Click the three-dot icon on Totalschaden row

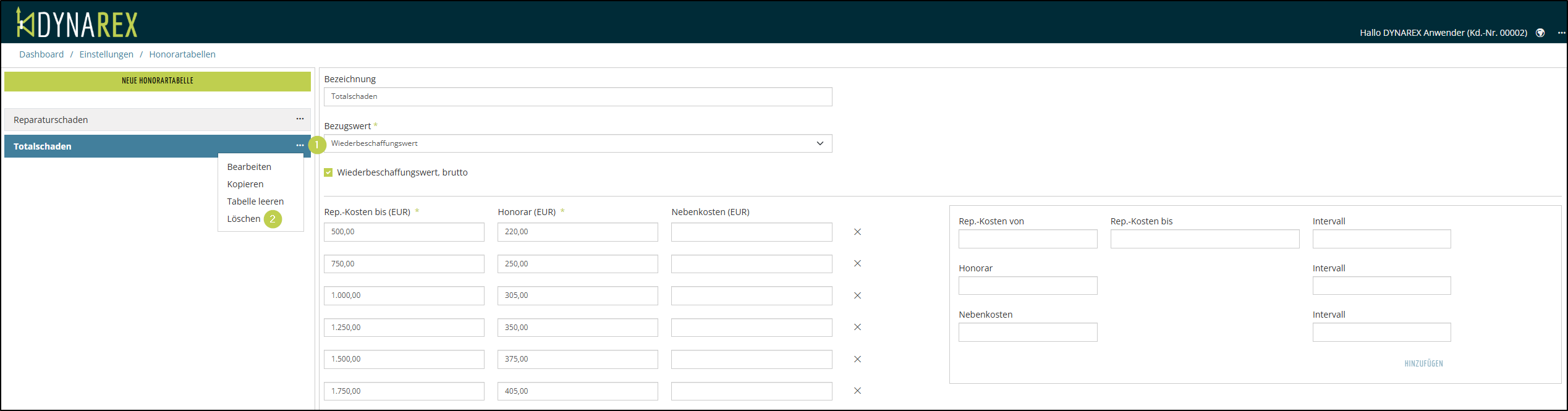click(300, 146)
